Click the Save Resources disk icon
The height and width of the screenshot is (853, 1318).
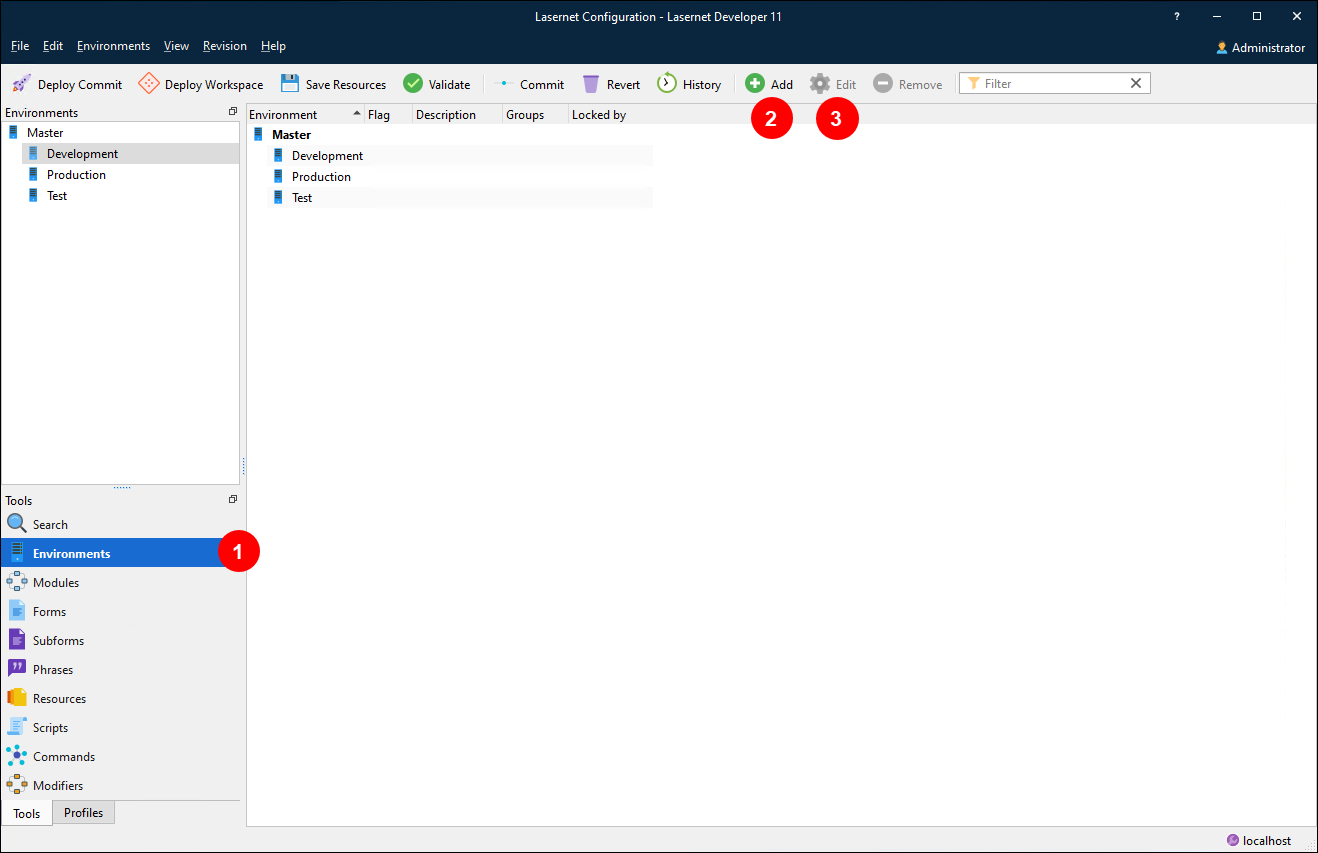[x=290, y=84]
